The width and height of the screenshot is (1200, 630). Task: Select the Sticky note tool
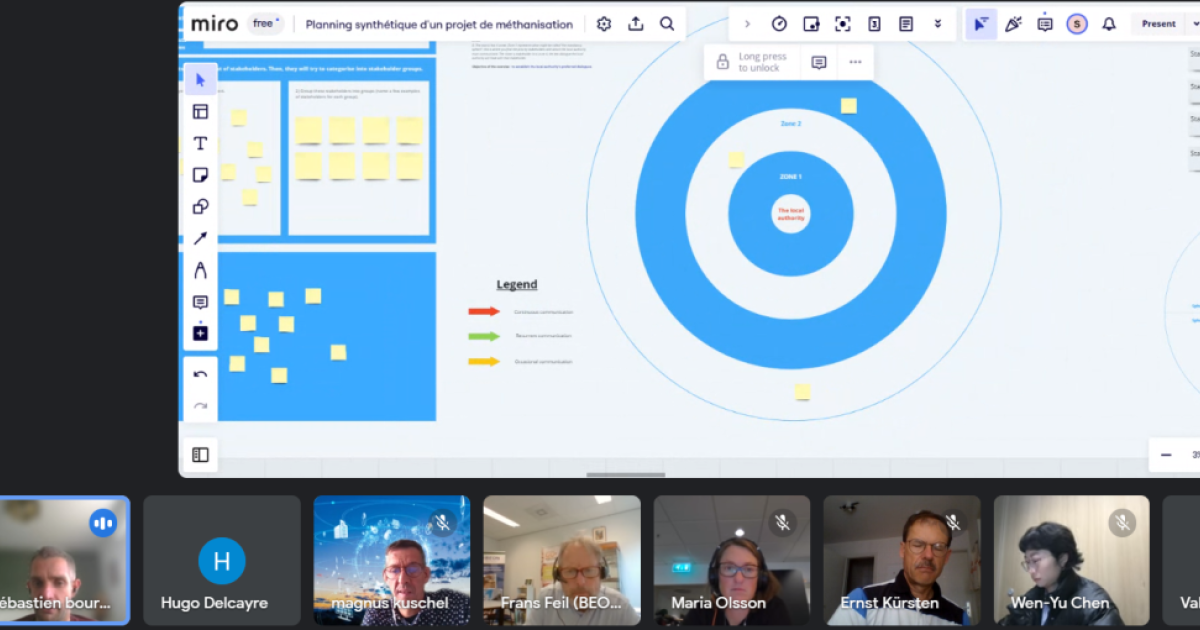[x=200, y=175]
